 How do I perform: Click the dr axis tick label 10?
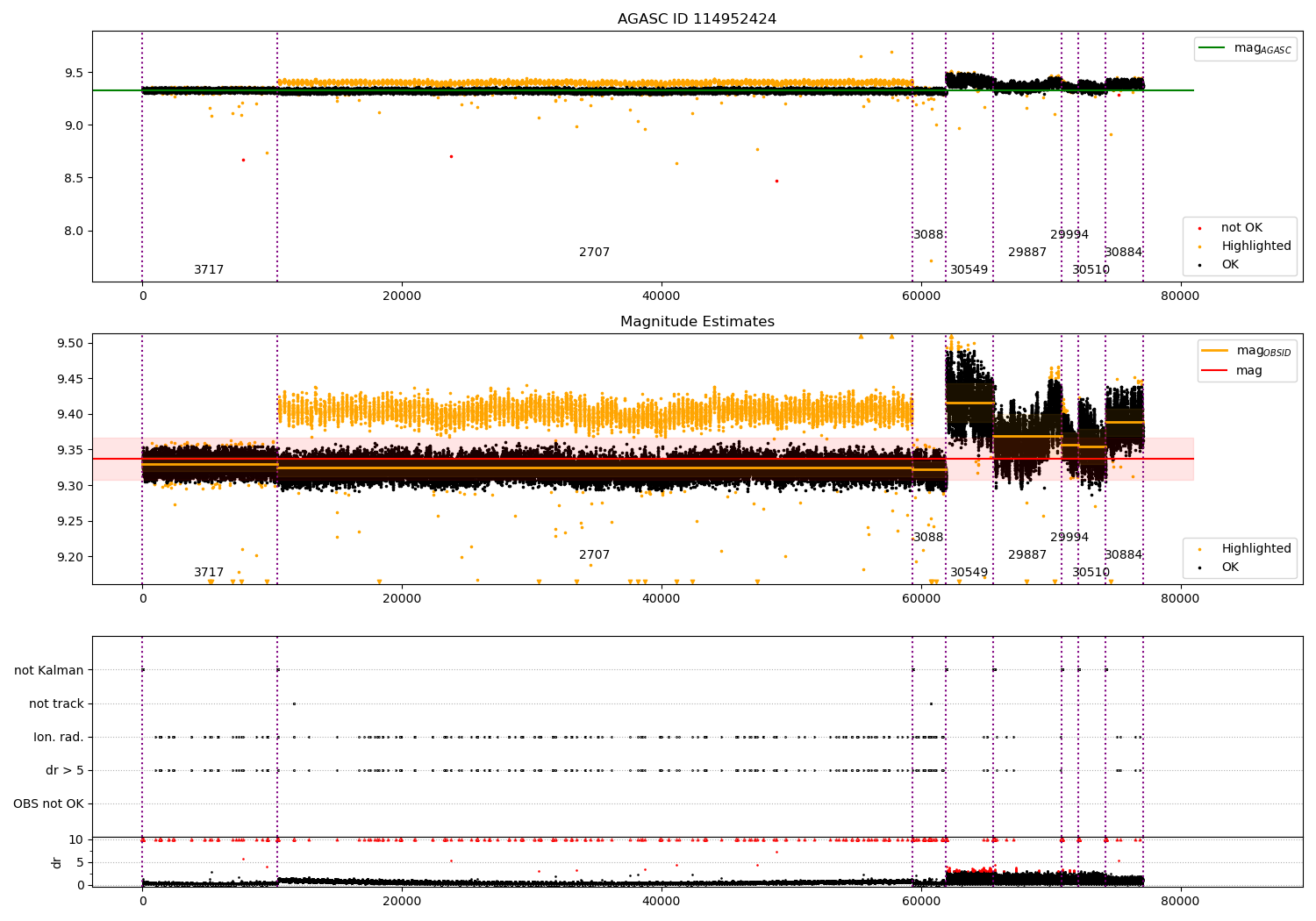coord(76,839)
